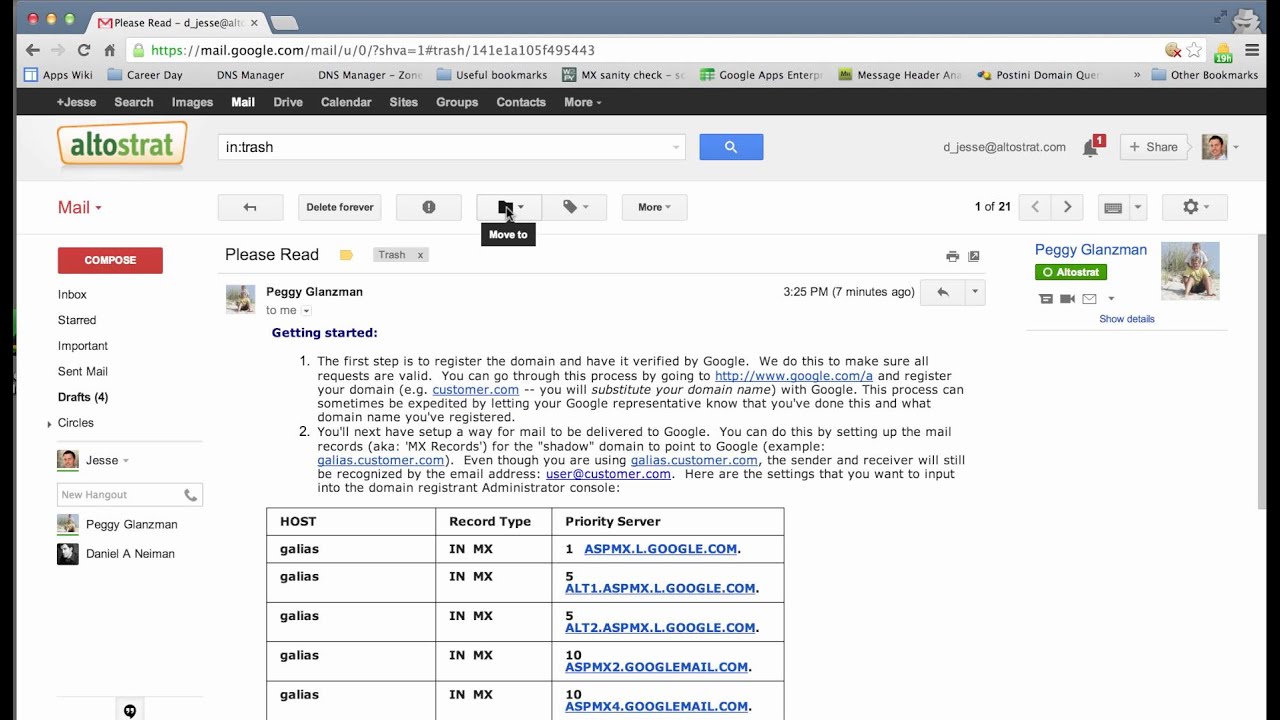Screen dimensions: 1280x720
Task: Print all using the printer icon
Action: [x=952, y=256]
